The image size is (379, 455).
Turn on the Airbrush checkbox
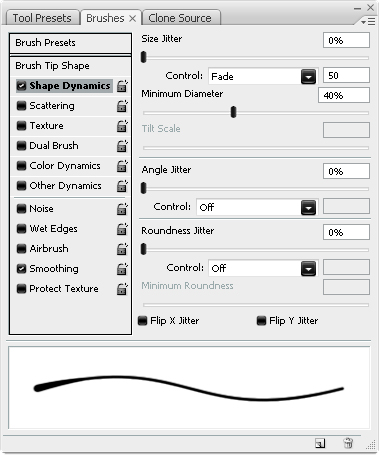click(21, 249)
